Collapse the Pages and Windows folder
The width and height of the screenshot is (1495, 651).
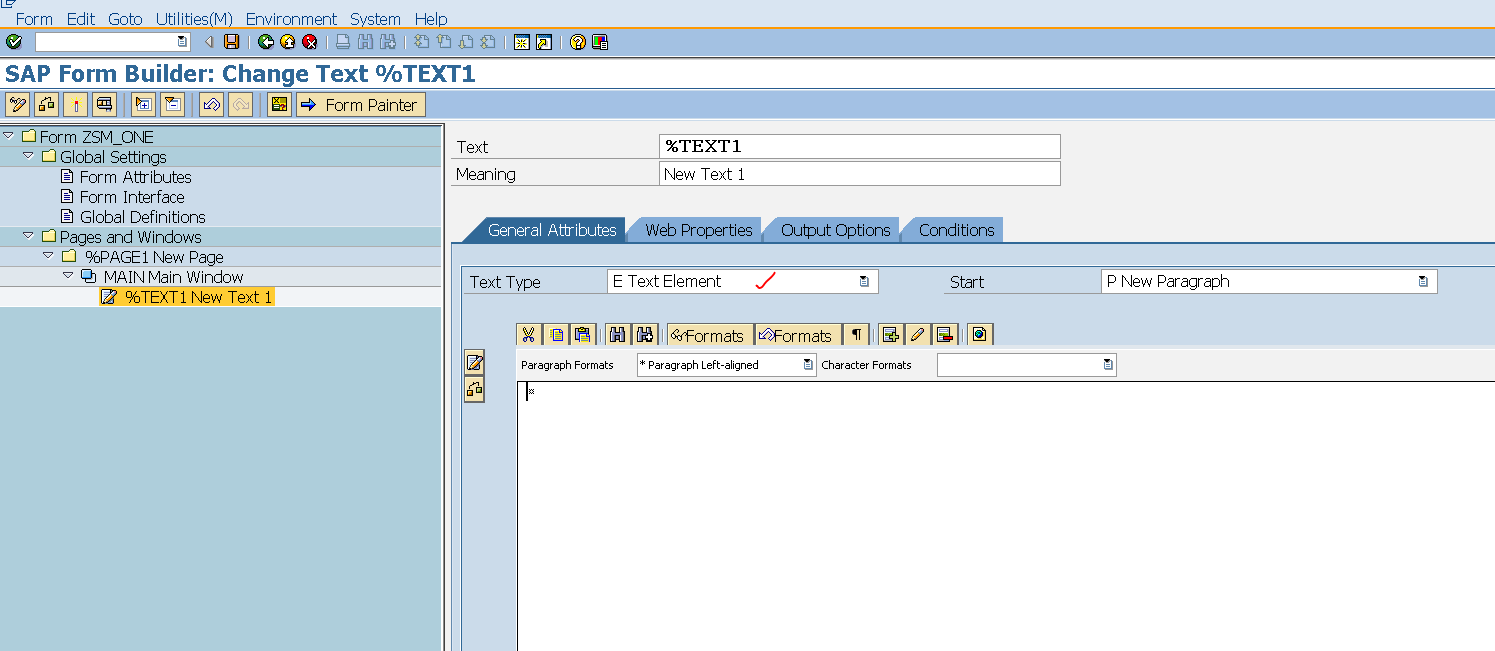[29, 235]
